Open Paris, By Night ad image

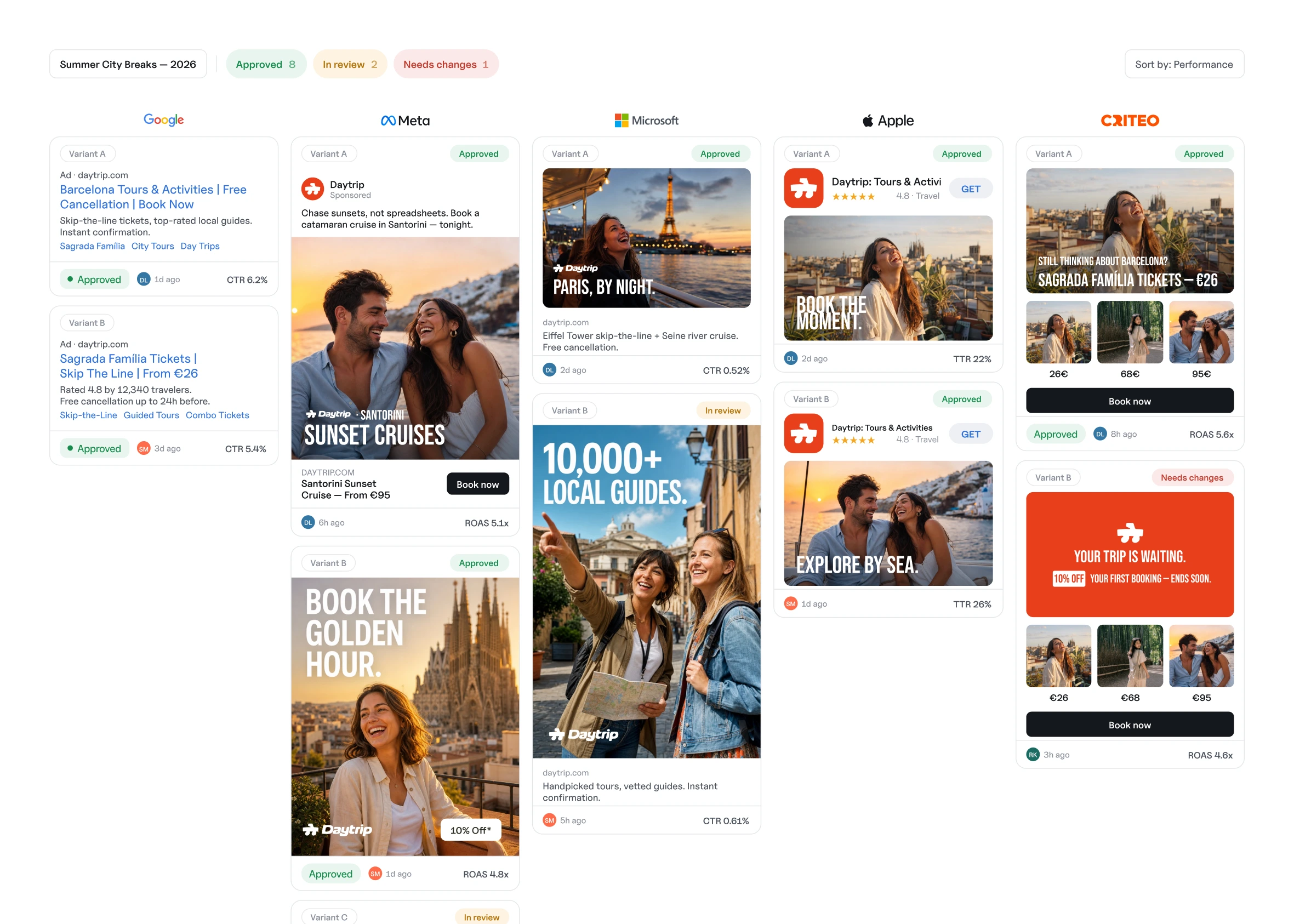[646, 238]
